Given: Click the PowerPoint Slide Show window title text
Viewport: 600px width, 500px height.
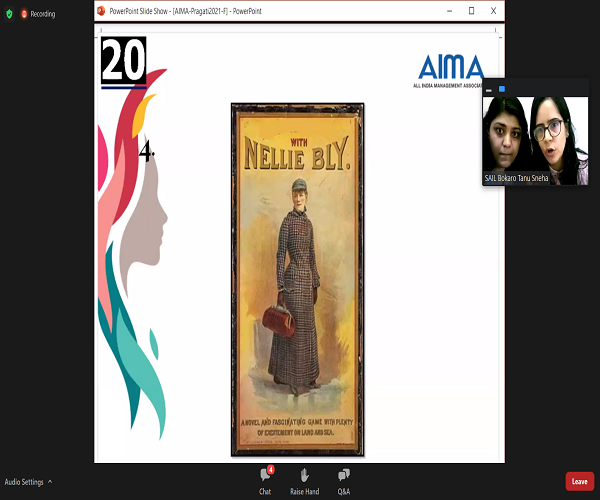Looking at the screenshot, I should click(186, 11).
